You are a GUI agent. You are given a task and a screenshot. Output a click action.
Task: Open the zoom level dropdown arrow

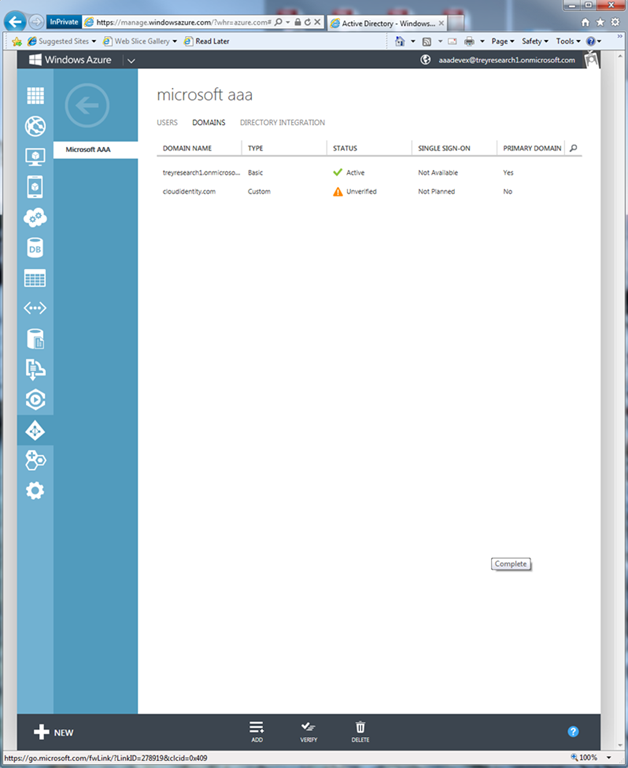pyautogui.click(x=609, y=757)
